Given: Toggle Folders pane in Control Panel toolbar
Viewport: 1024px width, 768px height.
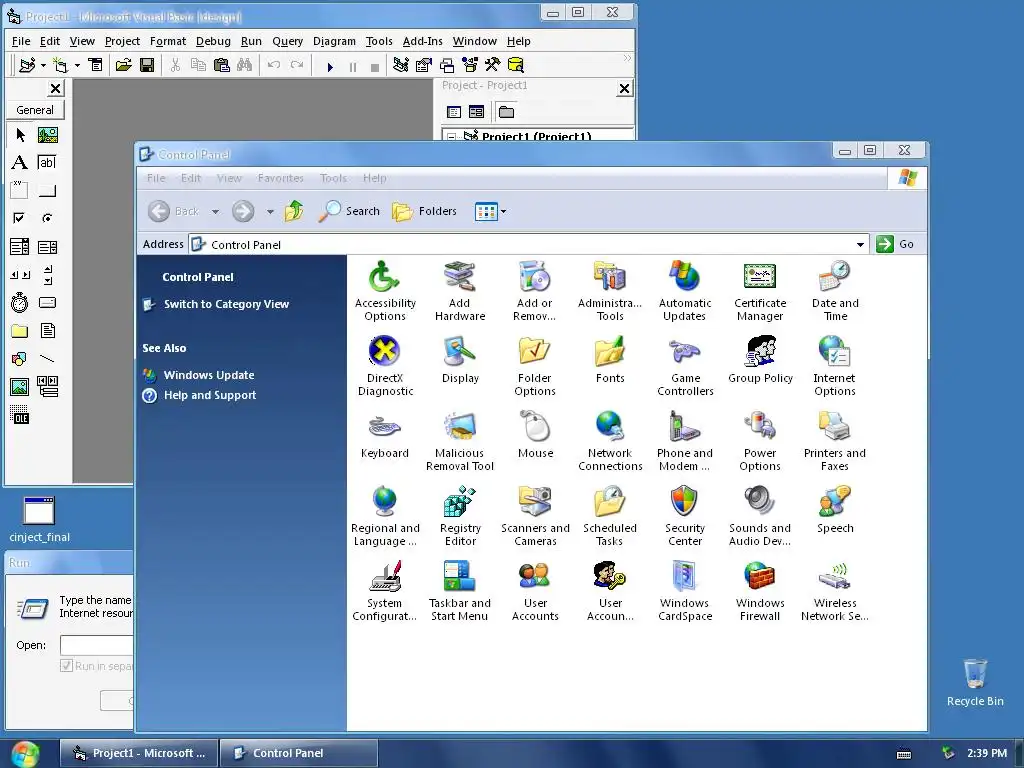Looking at the screenshot, I should (424, 211).
